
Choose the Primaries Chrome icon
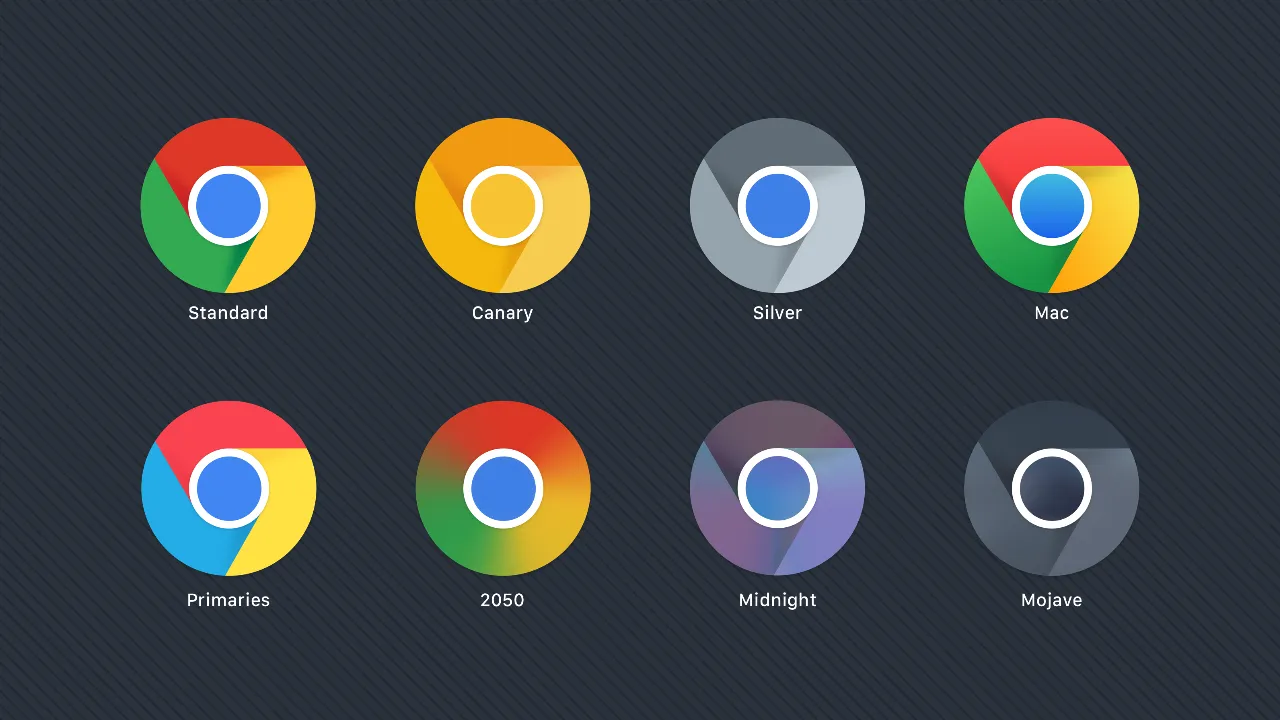(228, 488)
